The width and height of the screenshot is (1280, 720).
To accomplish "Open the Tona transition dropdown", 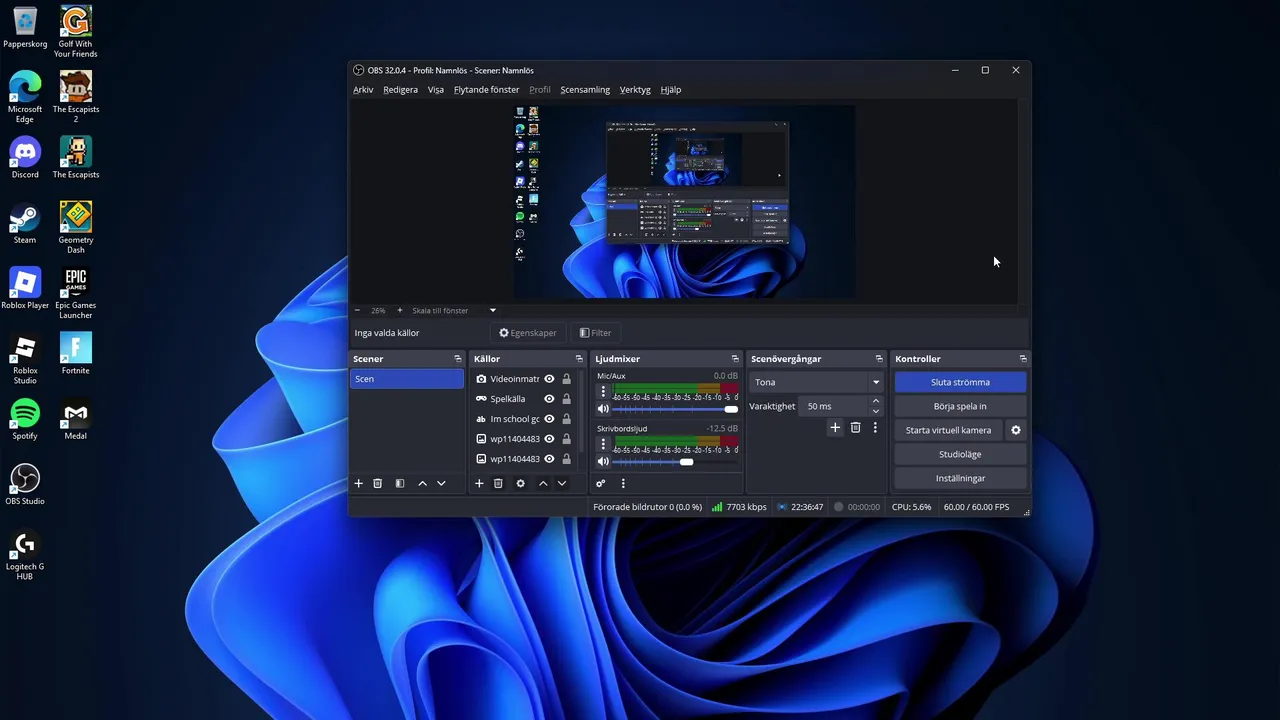I will (816, 382).
